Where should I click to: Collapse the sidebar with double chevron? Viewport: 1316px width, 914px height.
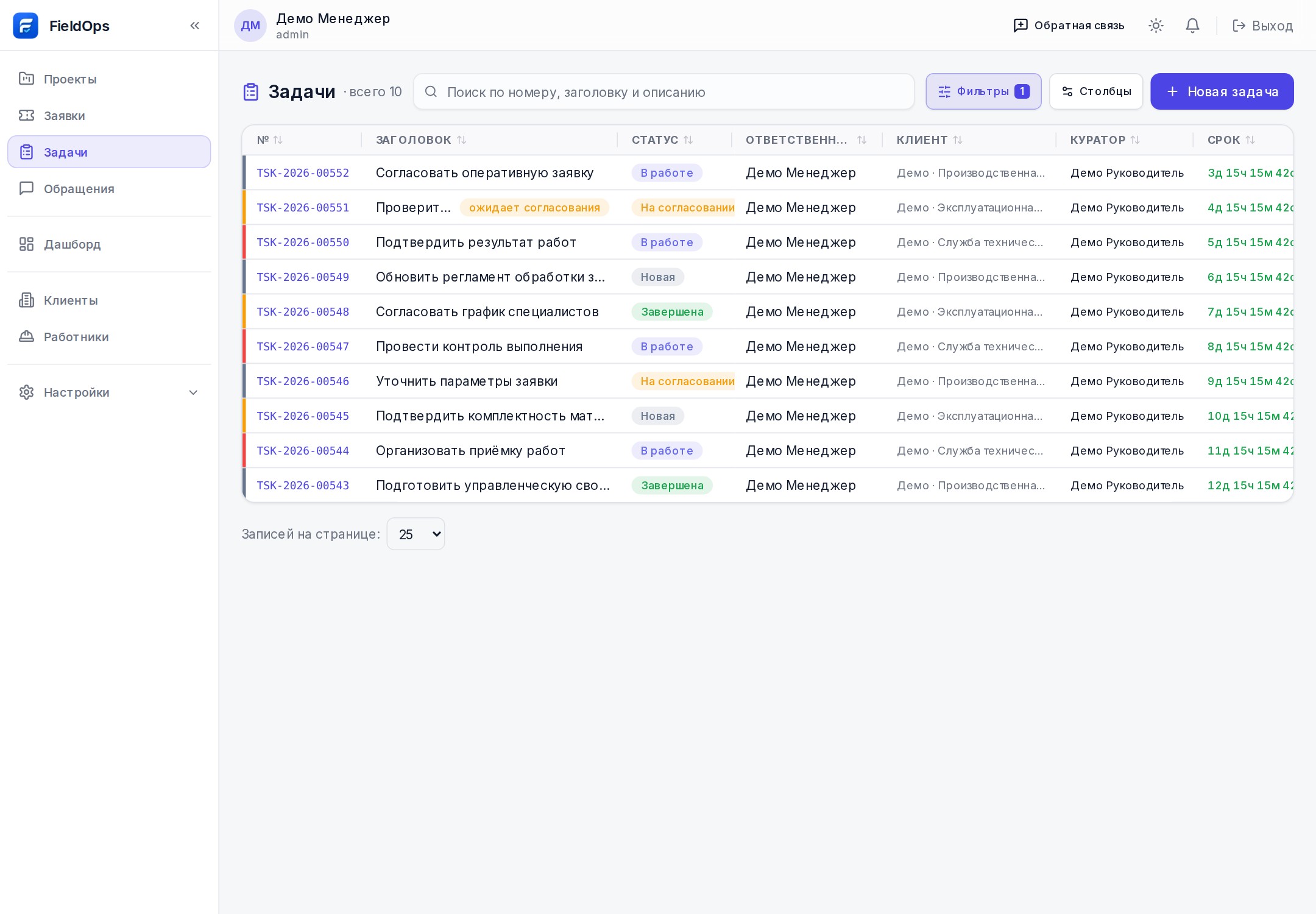point(195,26)
